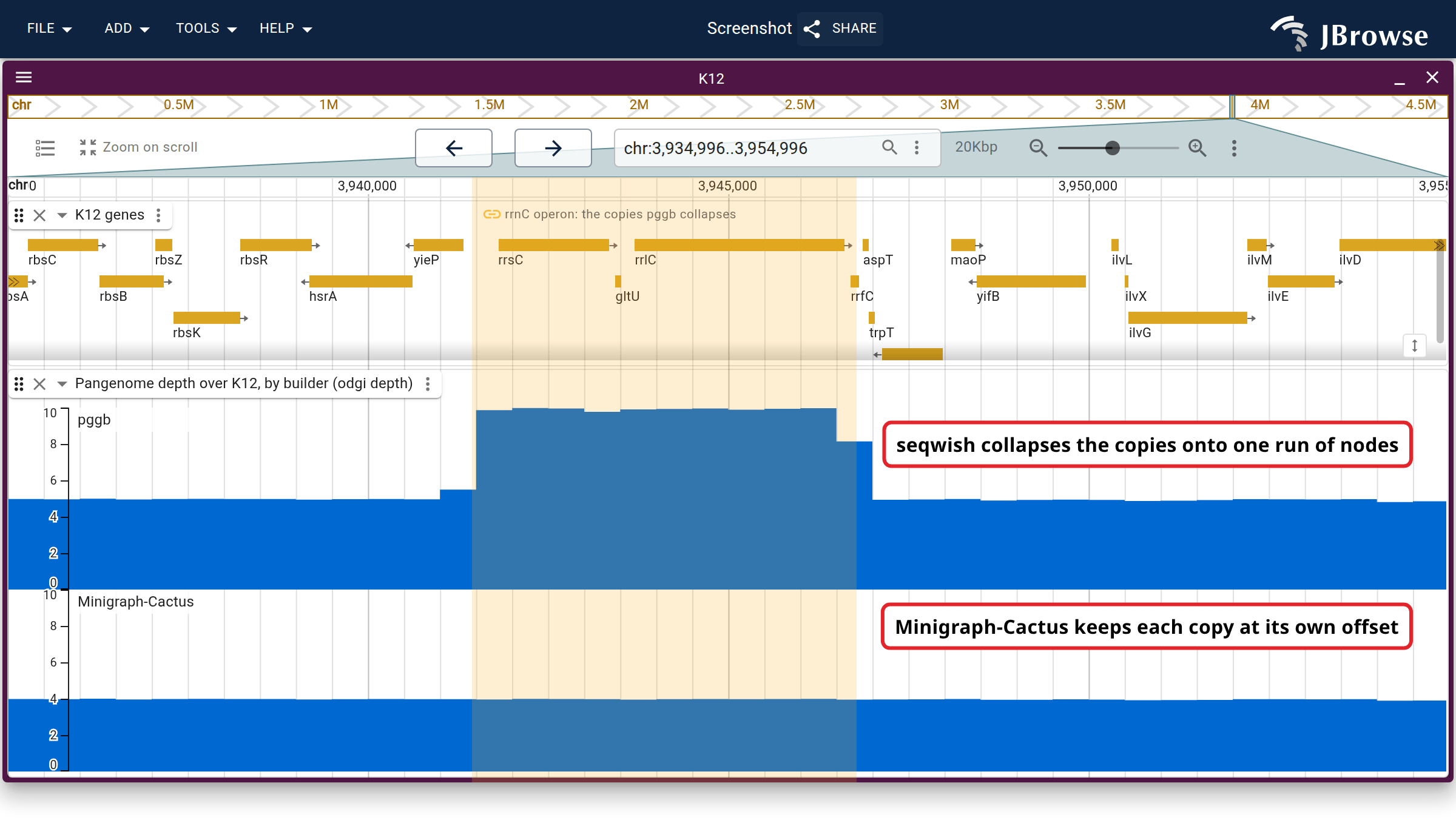This screenshot has width=1456, height=837.
Task: Adjust the zoom level slider
Action: (x=1117, y=148)
